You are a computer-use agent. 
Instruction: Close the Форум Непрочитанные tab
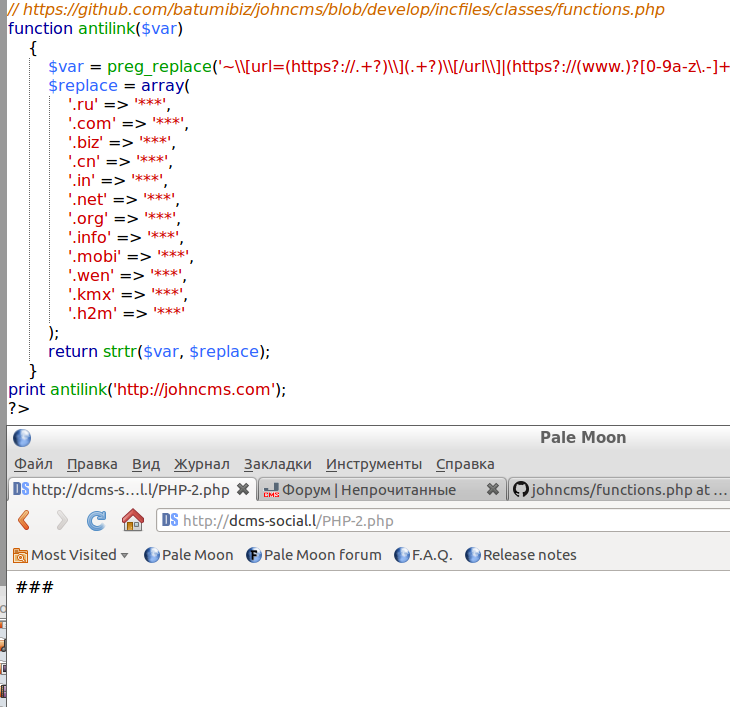pyautogui.click(x=492, y=490)
